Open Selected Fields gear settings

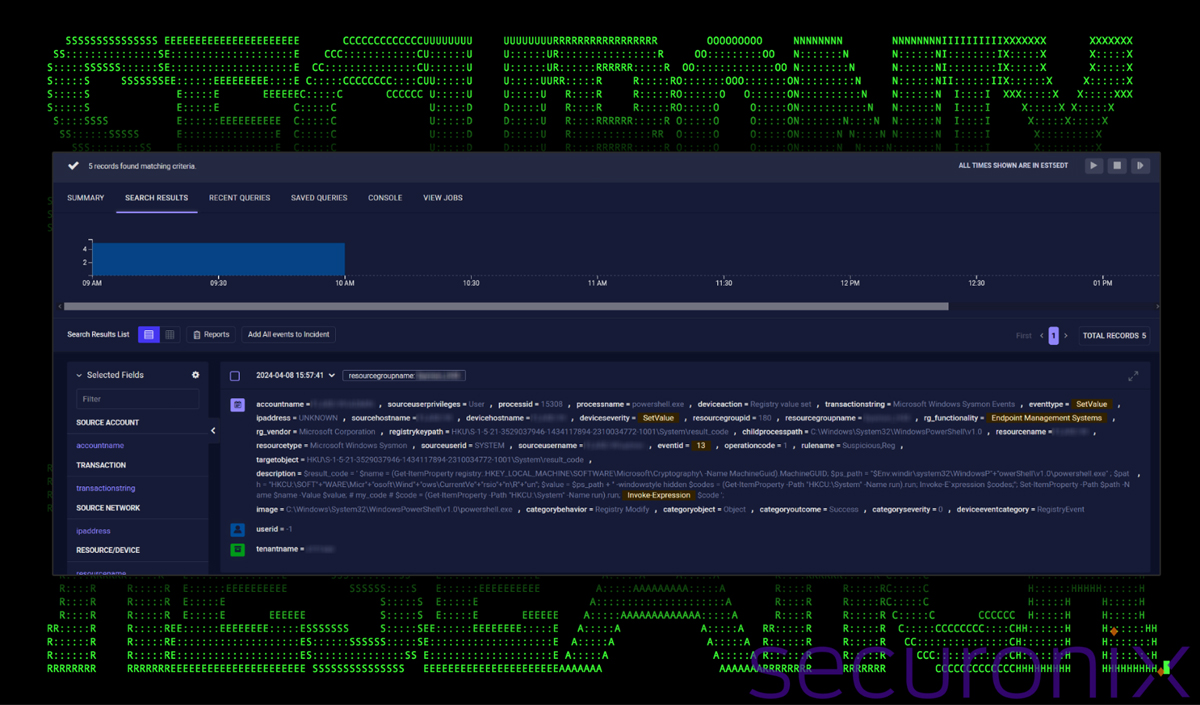(x=196, y=375)
